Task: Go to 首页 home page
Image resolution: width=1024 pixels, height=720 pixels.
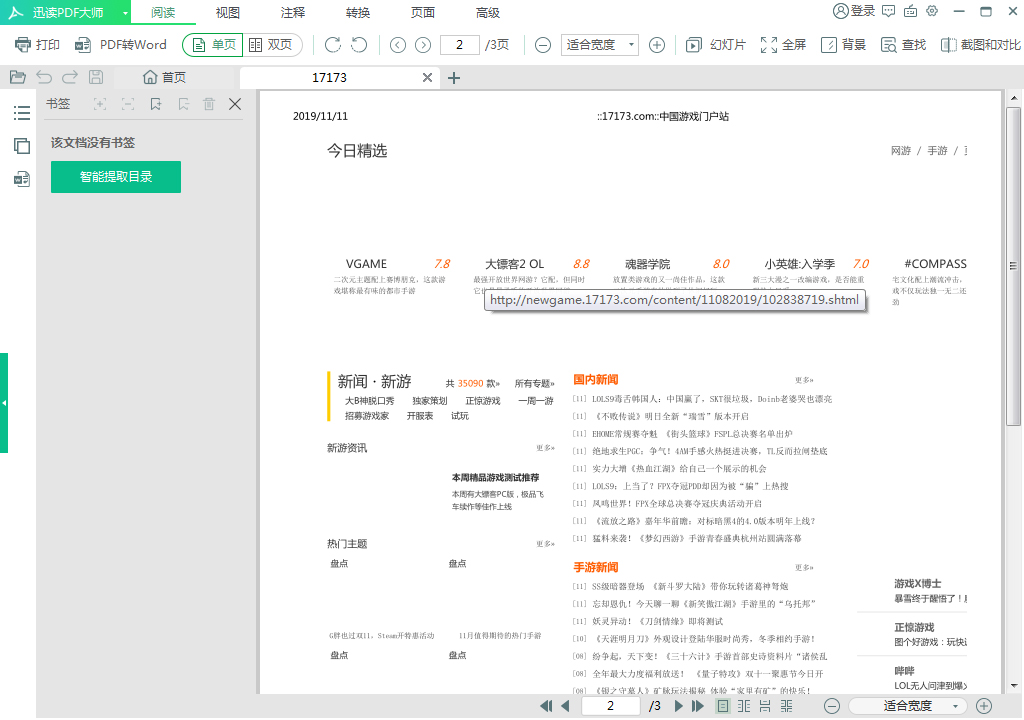Action: click(x=163, y=76)
